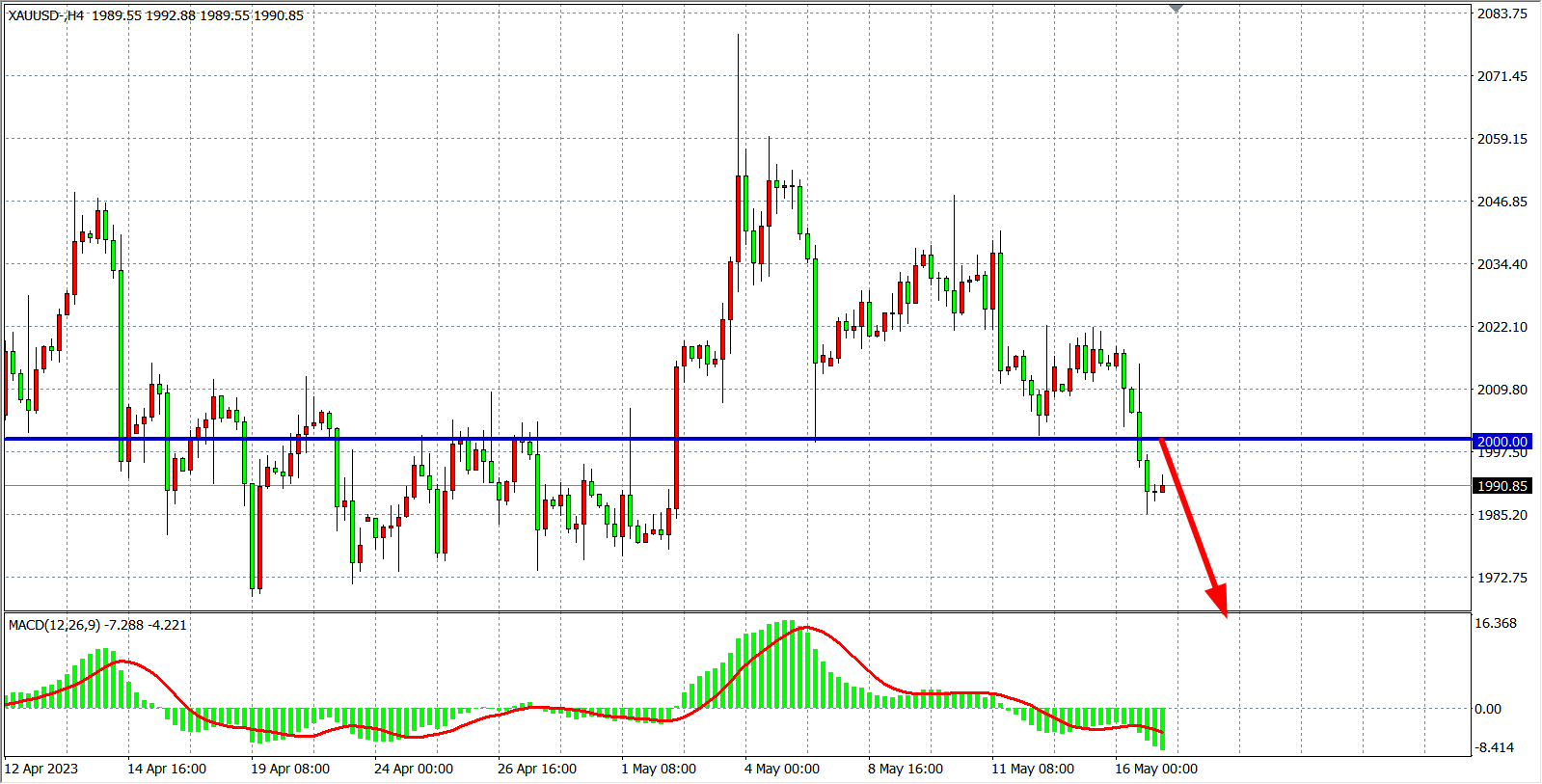This screenshot has width=1542, height=784.
Task: Click the XAUUSD-,H4 chart title text
Action: [46, 15]
